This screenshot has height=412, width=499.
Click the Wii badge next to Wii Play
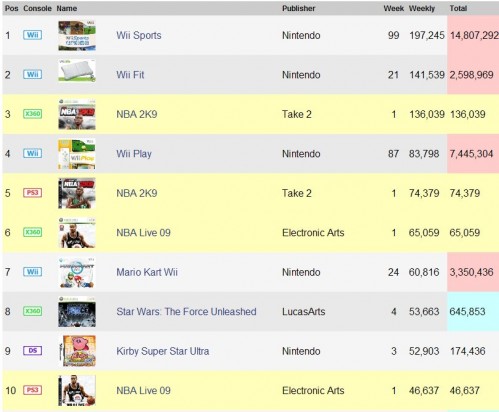point(32,153)
